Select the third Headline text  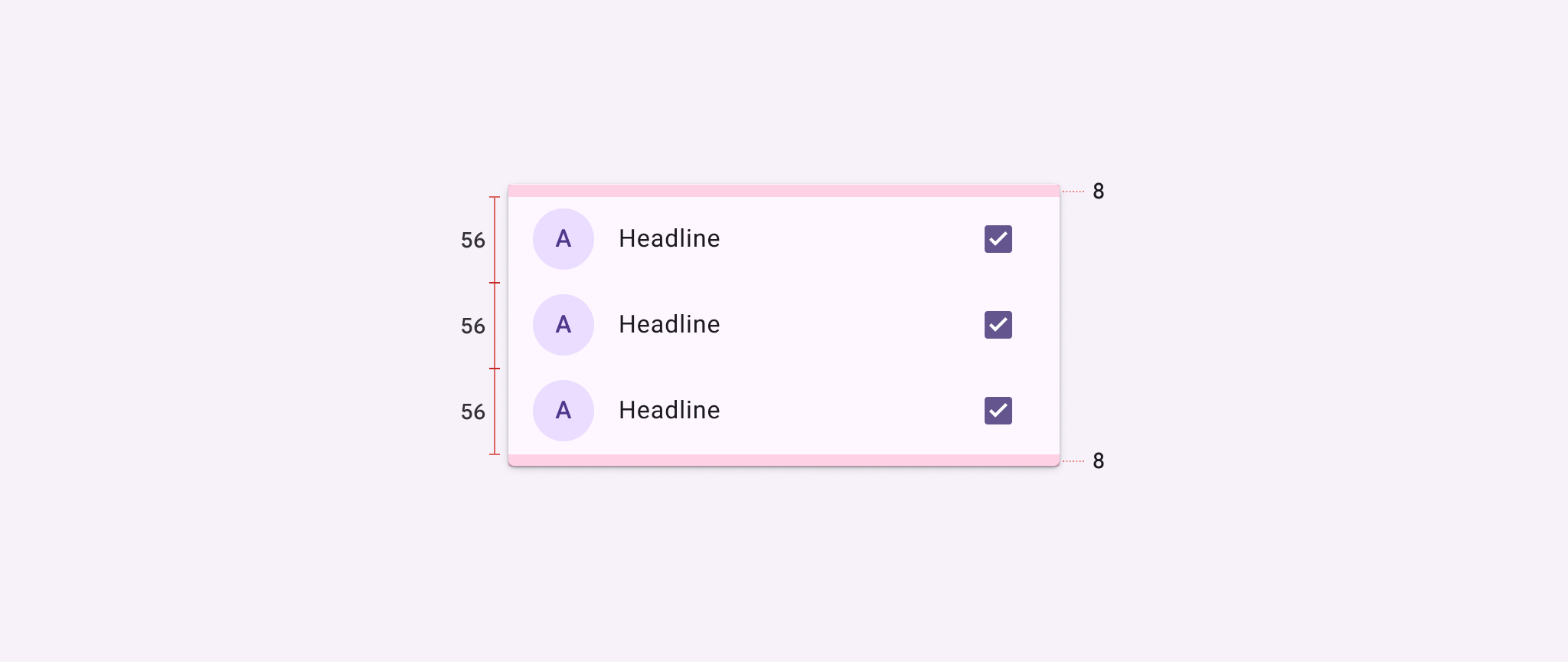pyautogui.click(x=669, y=411)
